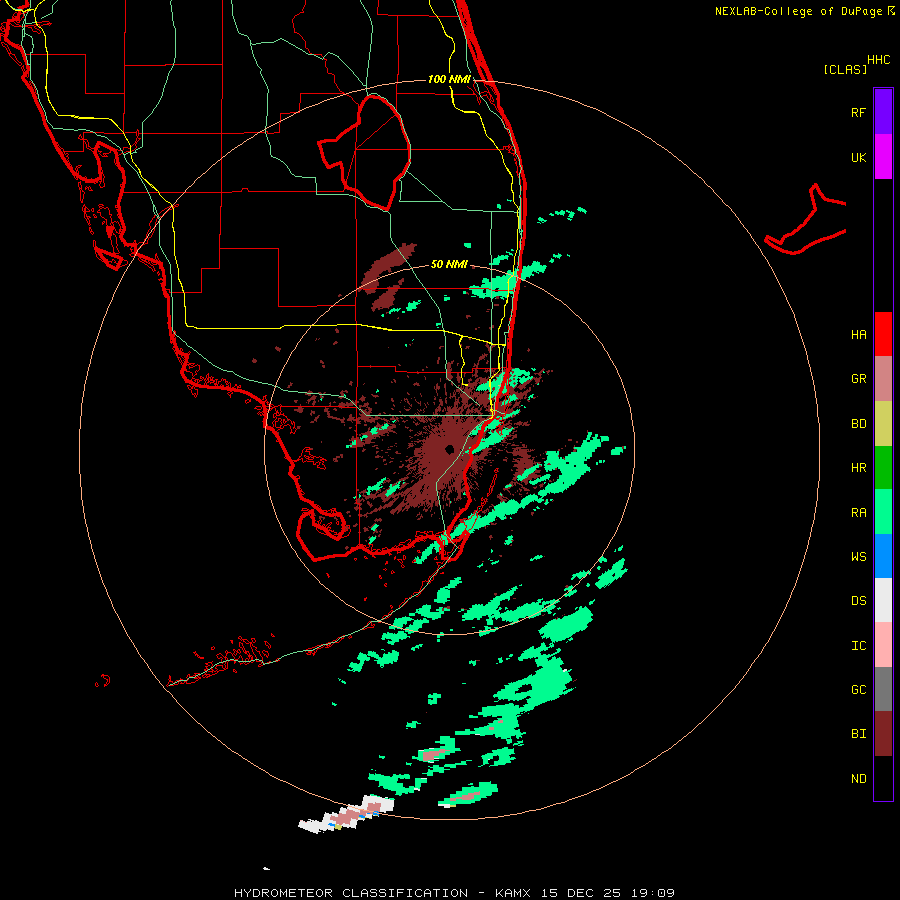900x900 pixels.
Task: Select the IC light pink legend swatch
Action: [883, 645]
